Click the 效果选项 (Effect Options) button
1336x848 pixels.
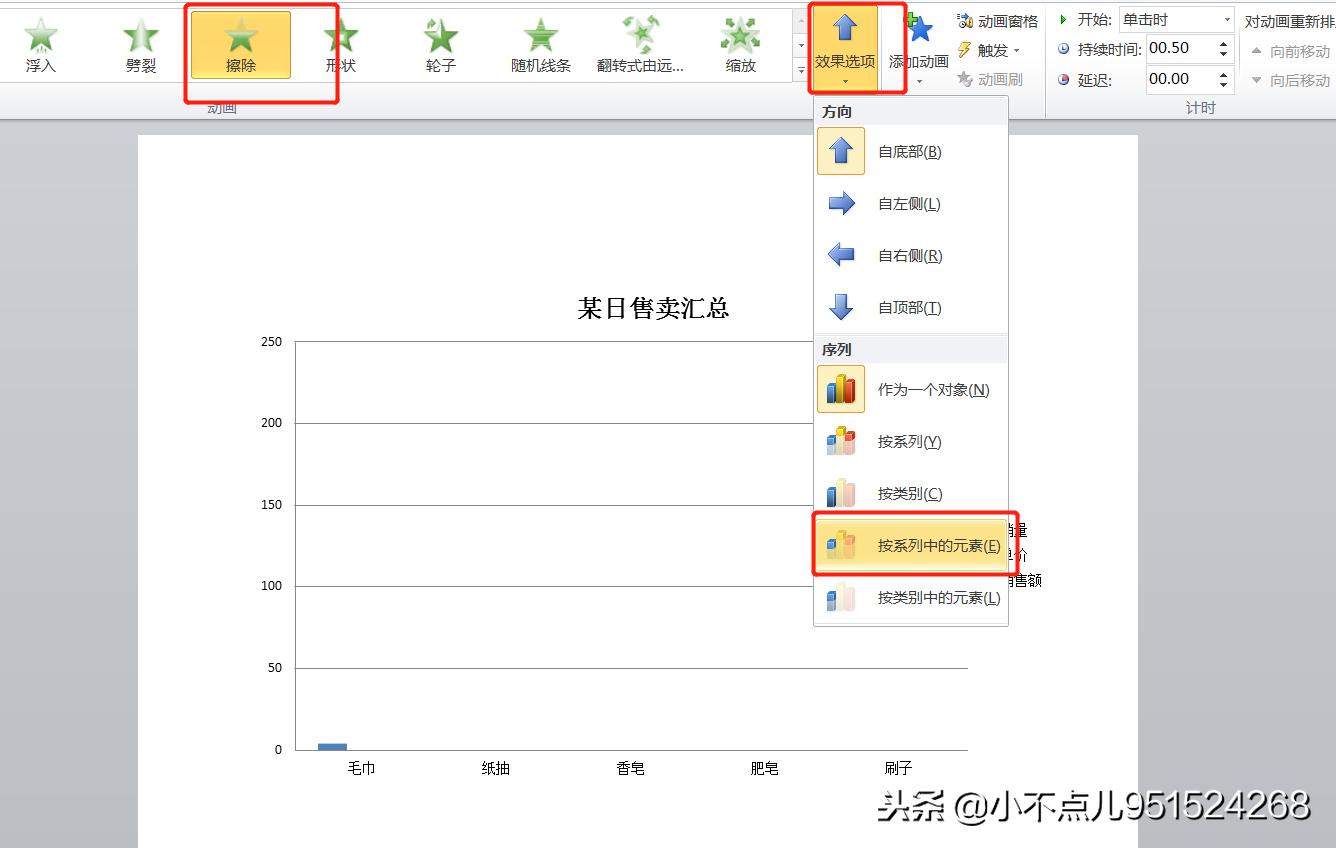point(843,40)
